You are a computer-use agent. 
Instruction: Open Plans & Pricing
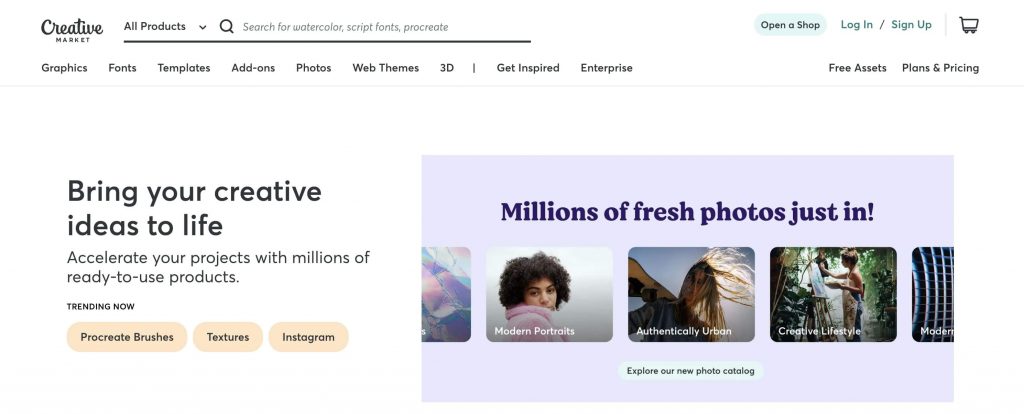click(x=940, y=68)
